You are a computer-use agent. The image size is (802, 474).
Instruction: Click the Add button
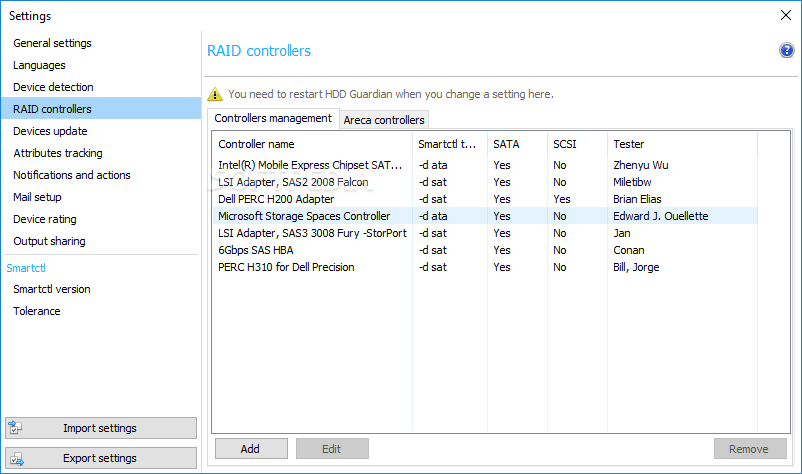click(251, 448)
